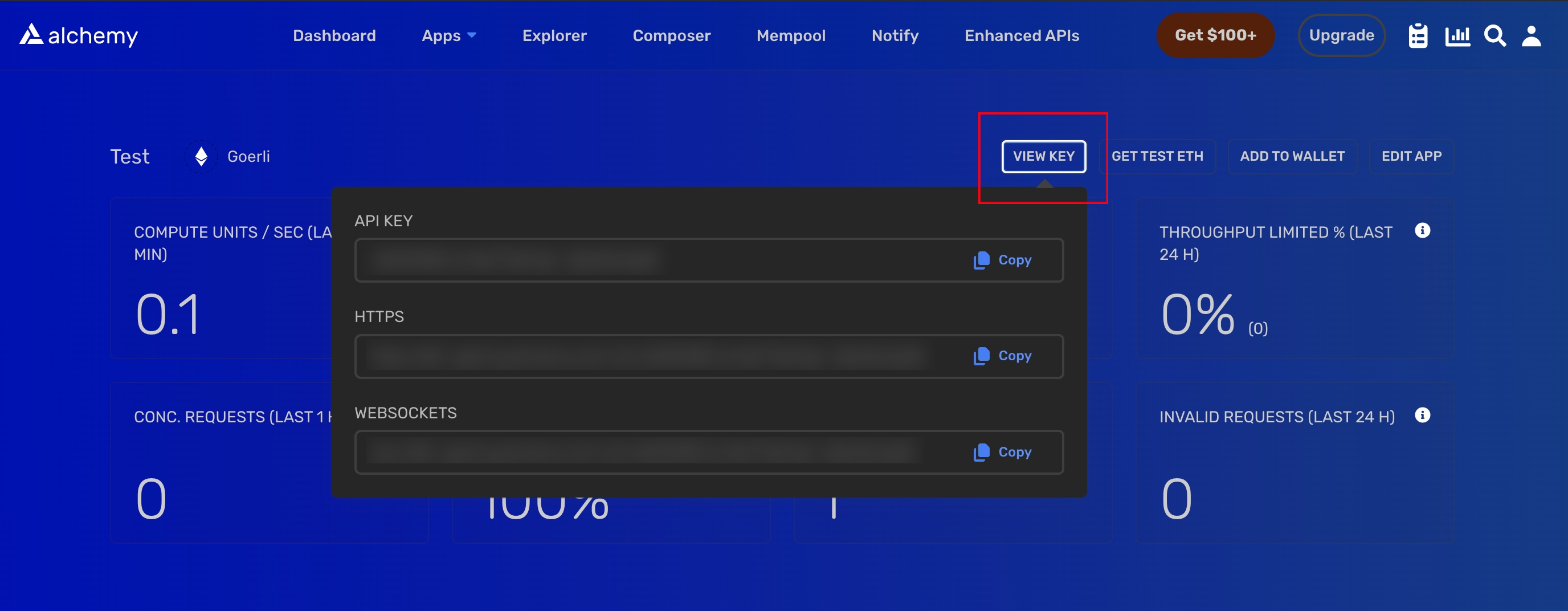The height and width of the screenshot is (611, 1568).
Task: Open the Composer page
Action: [x=671, y=35]
